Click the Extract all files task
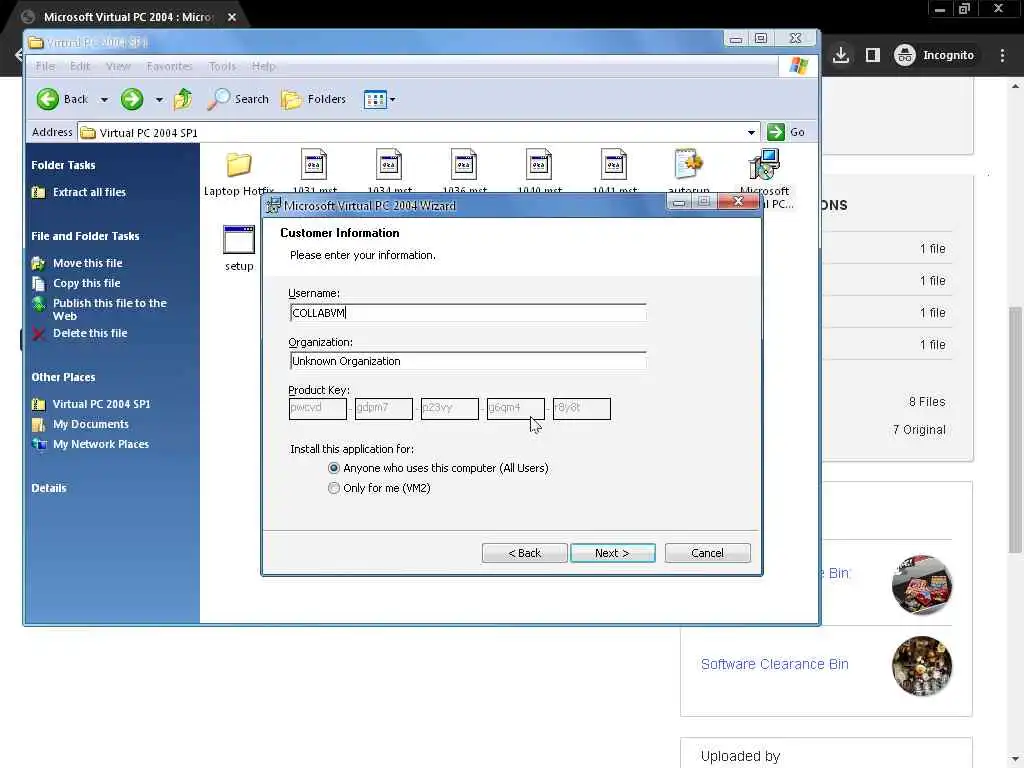Image resolution: width=1024 pixels, height=768 pixels. pos(89,192)
